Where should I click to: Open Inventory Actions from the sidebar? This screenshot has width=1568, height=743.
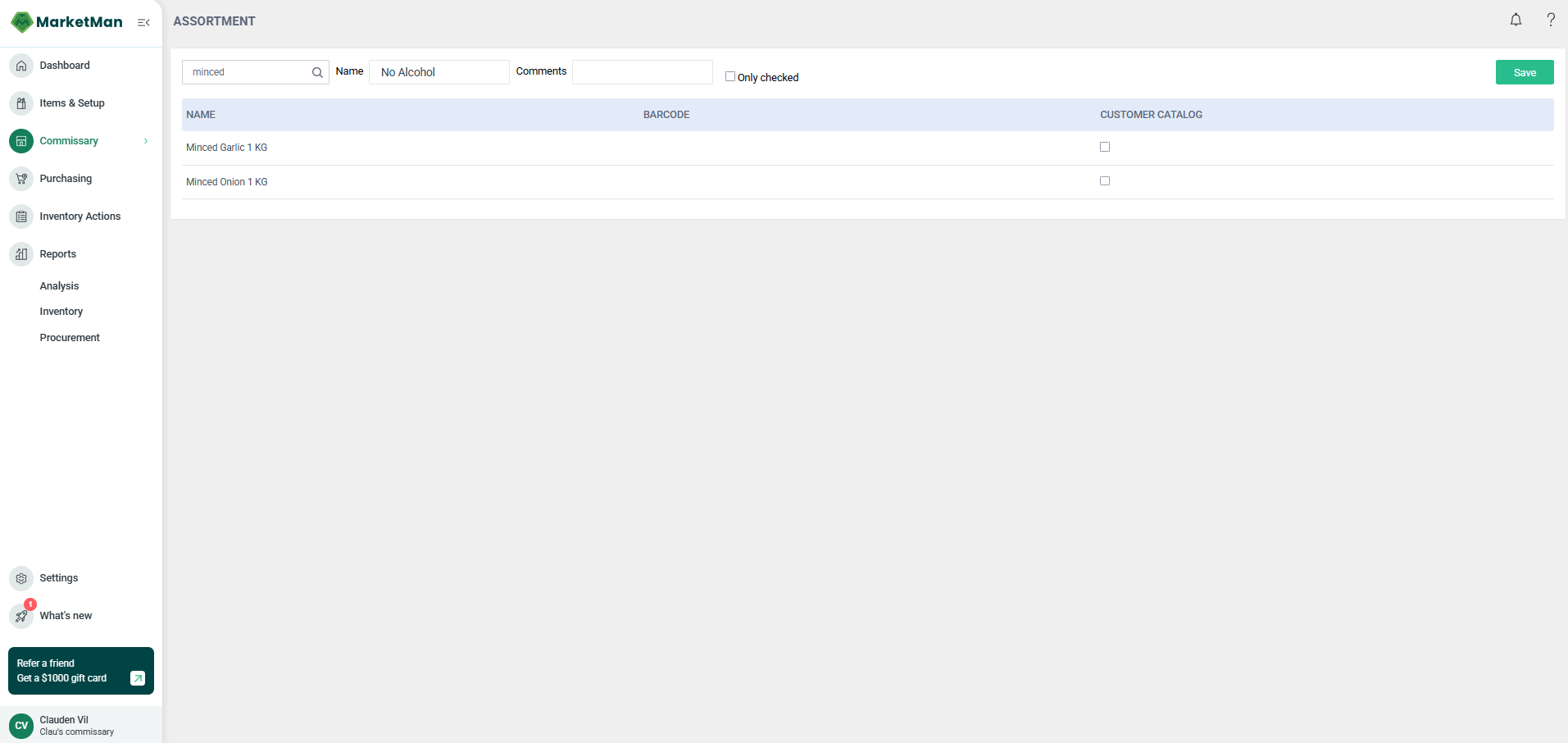[x=79, y=216]
